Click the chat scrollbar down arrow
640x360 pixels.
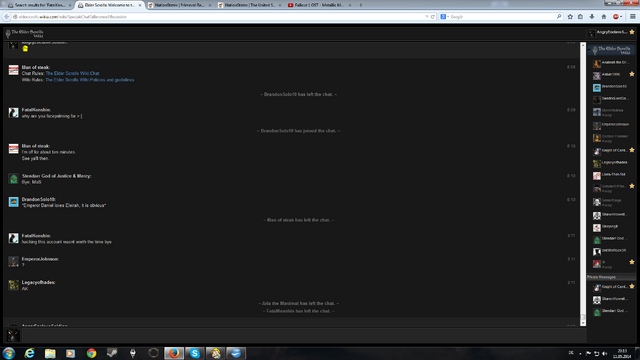point(583,323)
